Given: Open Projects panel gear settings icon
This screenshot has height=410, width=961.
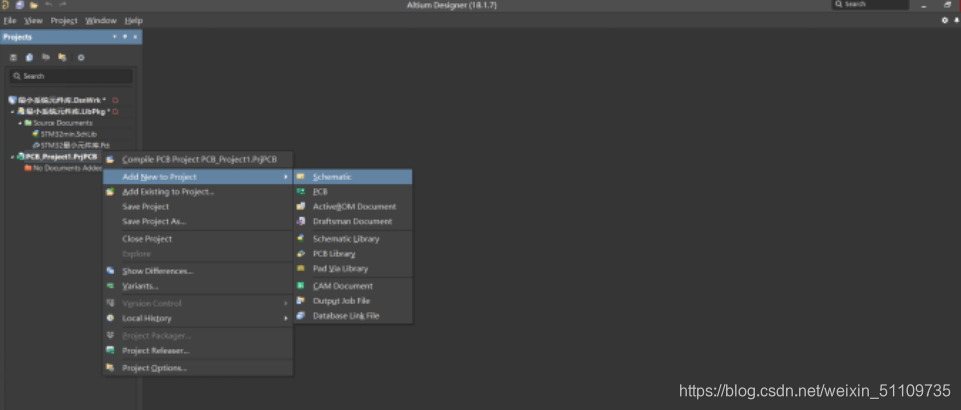Looking at the screenshot, I should [x=81, y=58].
